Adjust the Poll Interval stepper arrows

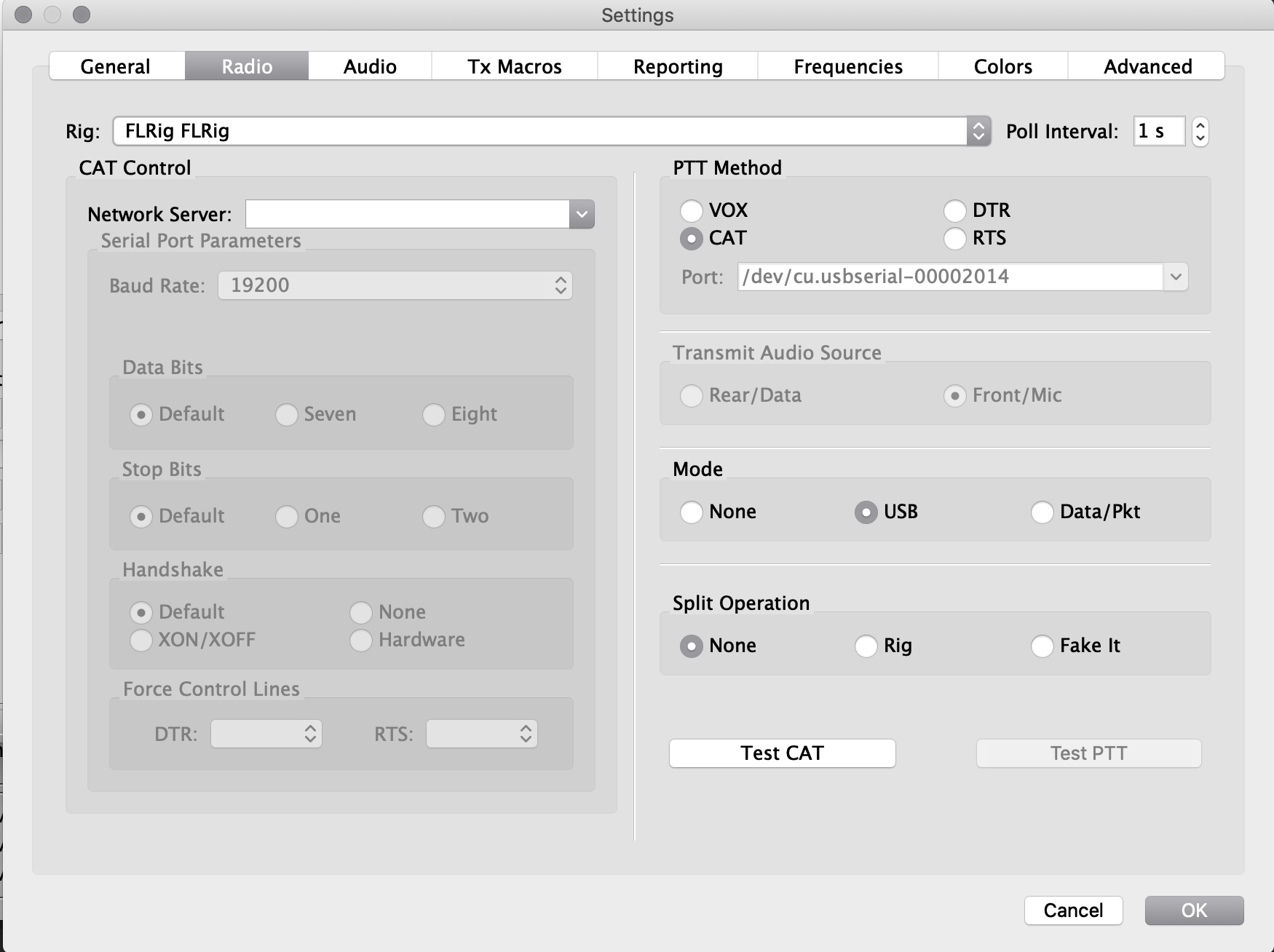[x=1200, y=132]
